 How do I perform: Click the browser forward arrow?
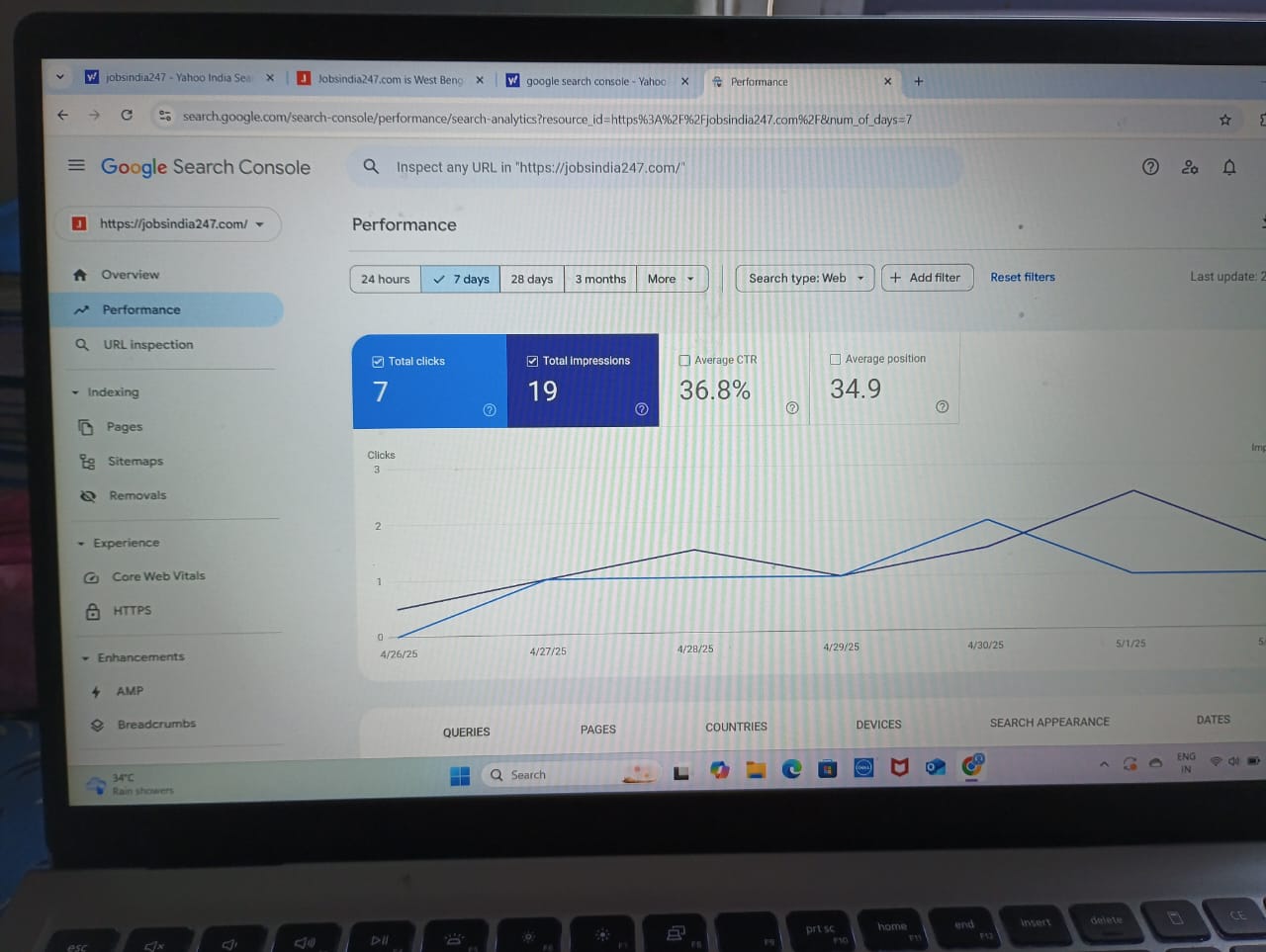pyautogui.click(x=94, y=115)
